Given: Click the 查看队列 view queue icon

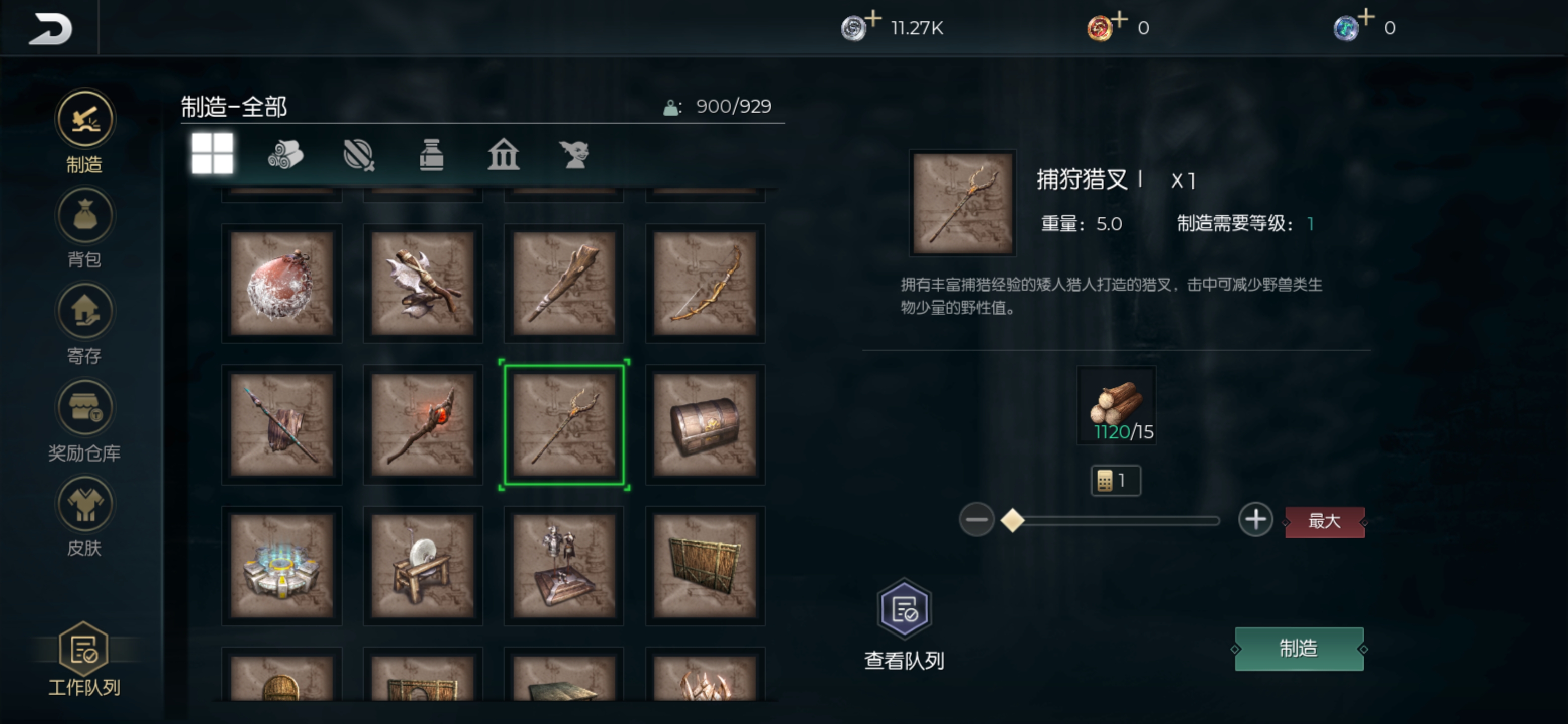Looking at the screenshot, I should pos(905,608).
